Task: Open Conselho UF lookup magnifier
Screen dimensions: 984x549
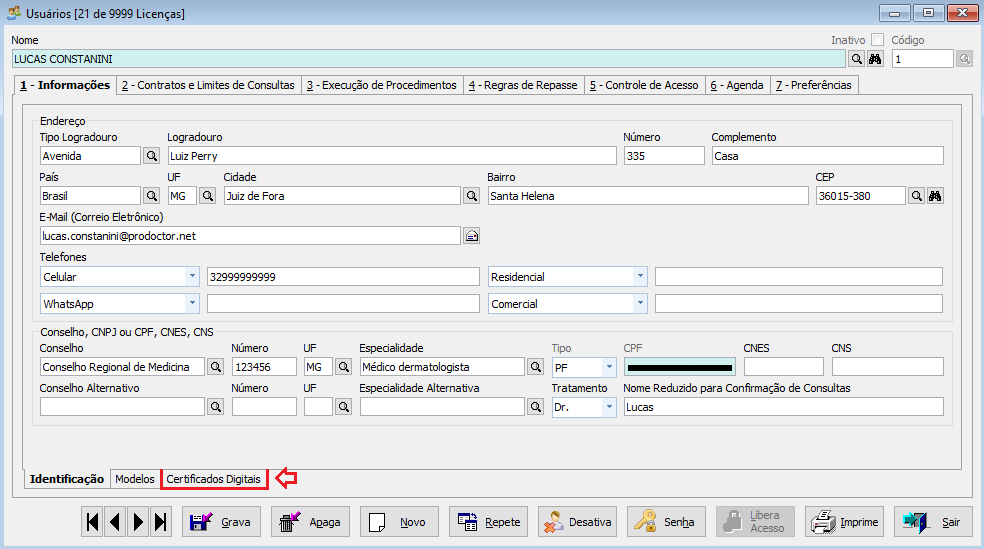Action: pyautogui.click(x=343, y=367)
